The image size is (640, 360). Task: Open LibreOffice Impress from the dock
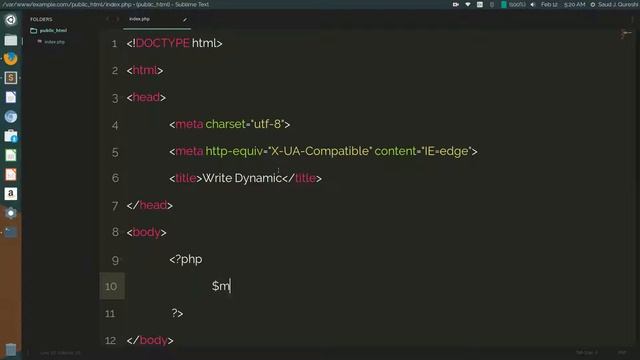click(11, 174)
